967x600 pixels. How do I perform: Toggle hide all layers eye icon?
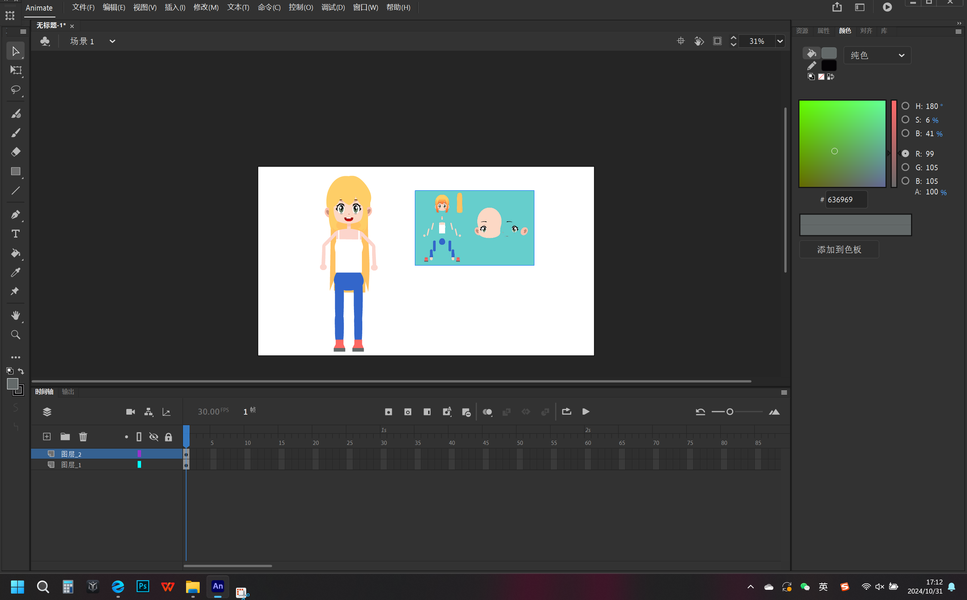coord(154,437)
